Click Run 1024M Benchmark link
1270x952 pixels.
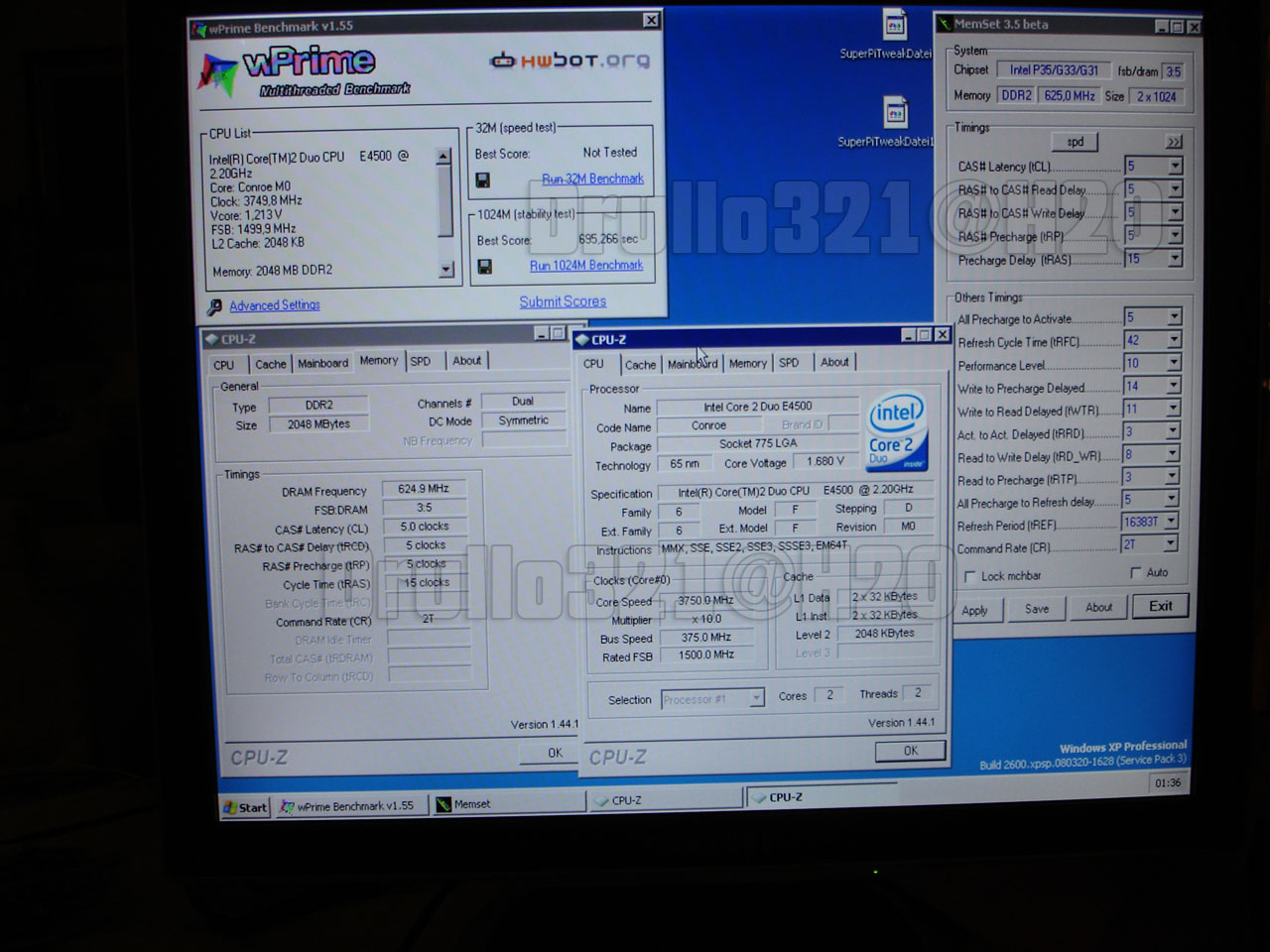point(586,266)
